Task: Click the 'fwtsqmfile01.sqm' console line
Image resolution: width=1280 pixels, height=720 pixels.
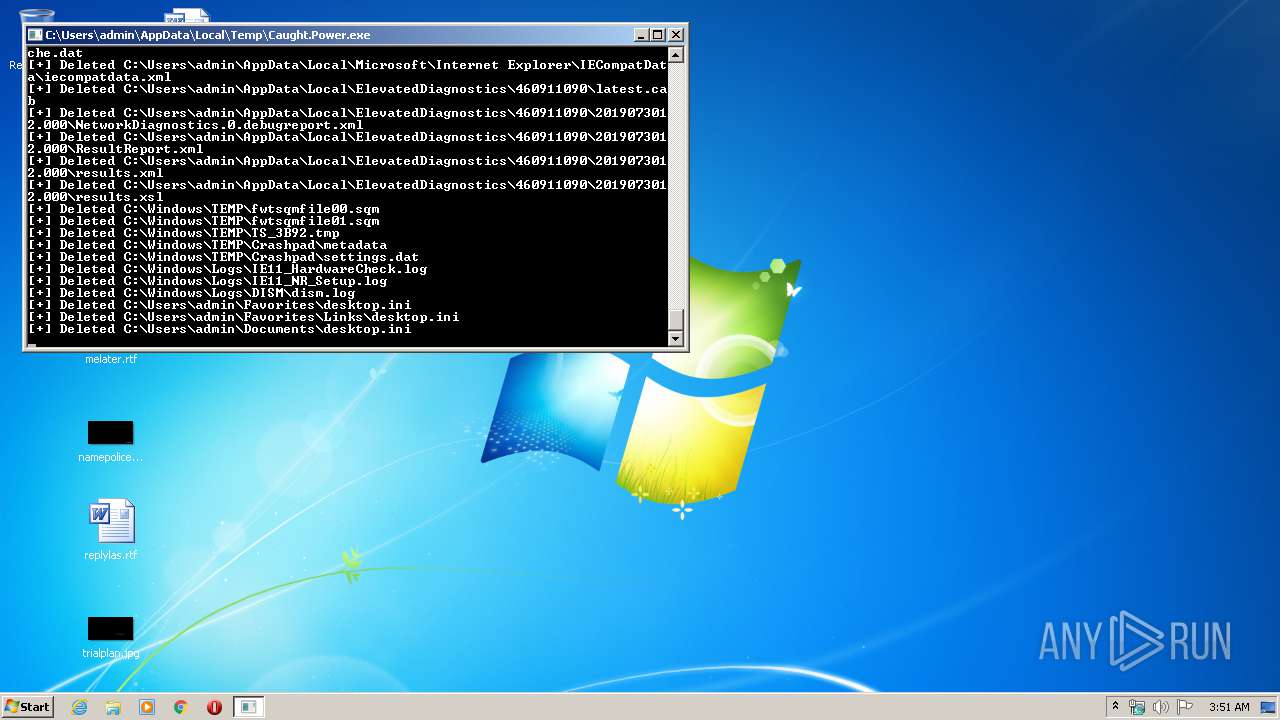Action: tap(203, 221)
